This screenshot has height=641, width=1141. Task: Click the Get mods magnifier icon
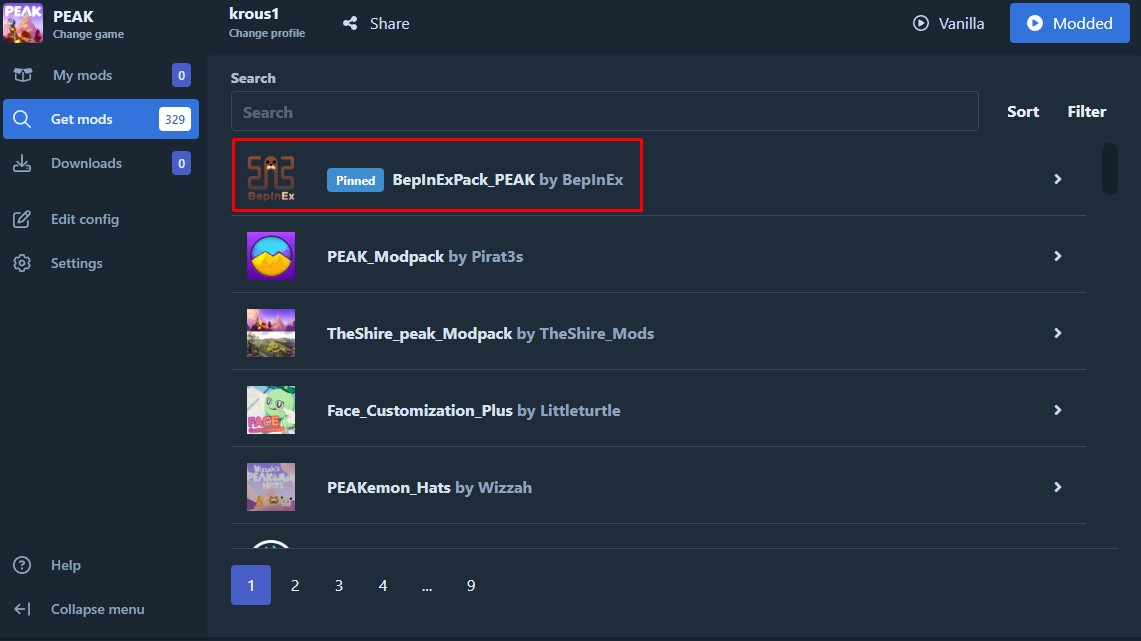point(22,119)
